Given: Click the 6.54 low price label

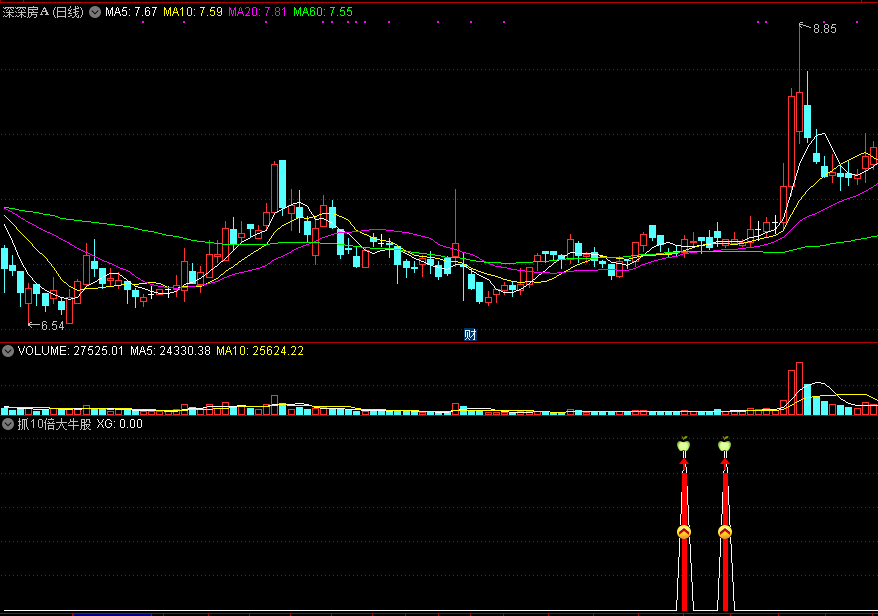Looking at the screenshot, I should tap(53, 325).
